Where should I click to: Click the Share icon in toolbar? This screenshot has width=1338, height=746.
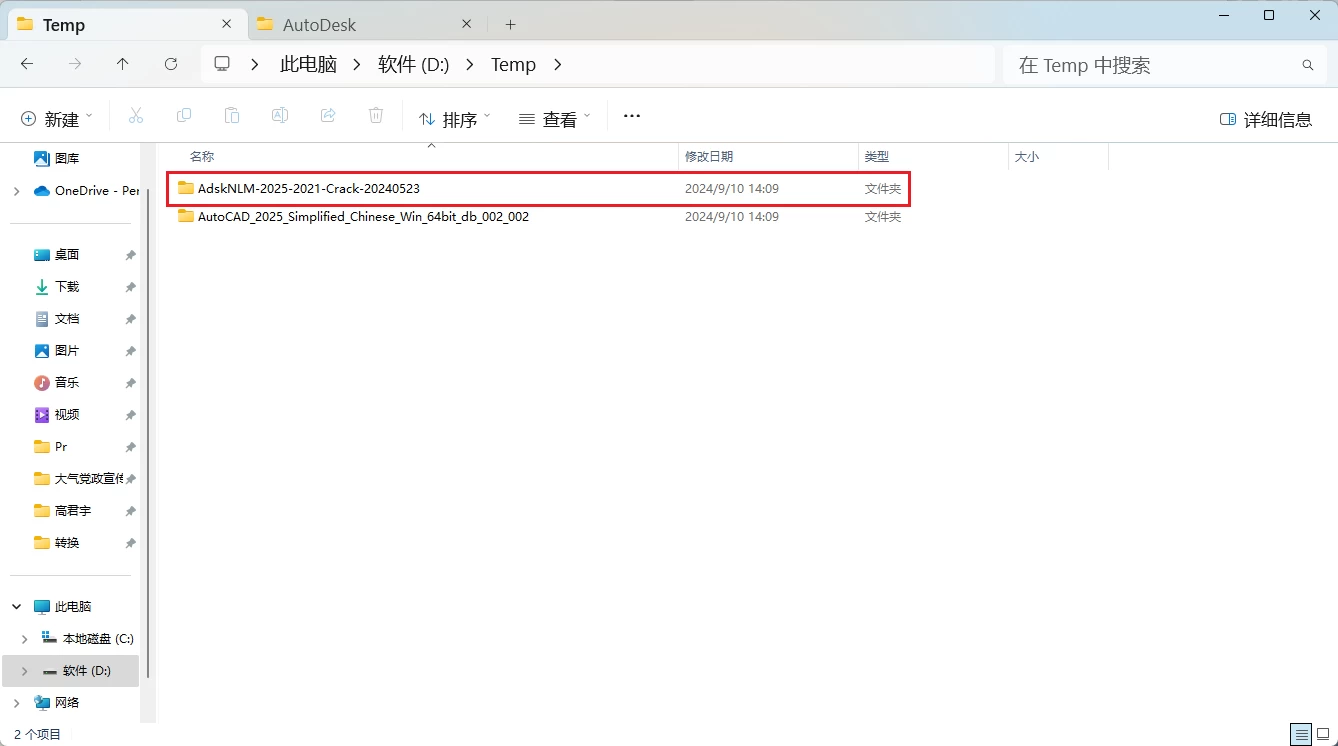click(x=328, y=116)
